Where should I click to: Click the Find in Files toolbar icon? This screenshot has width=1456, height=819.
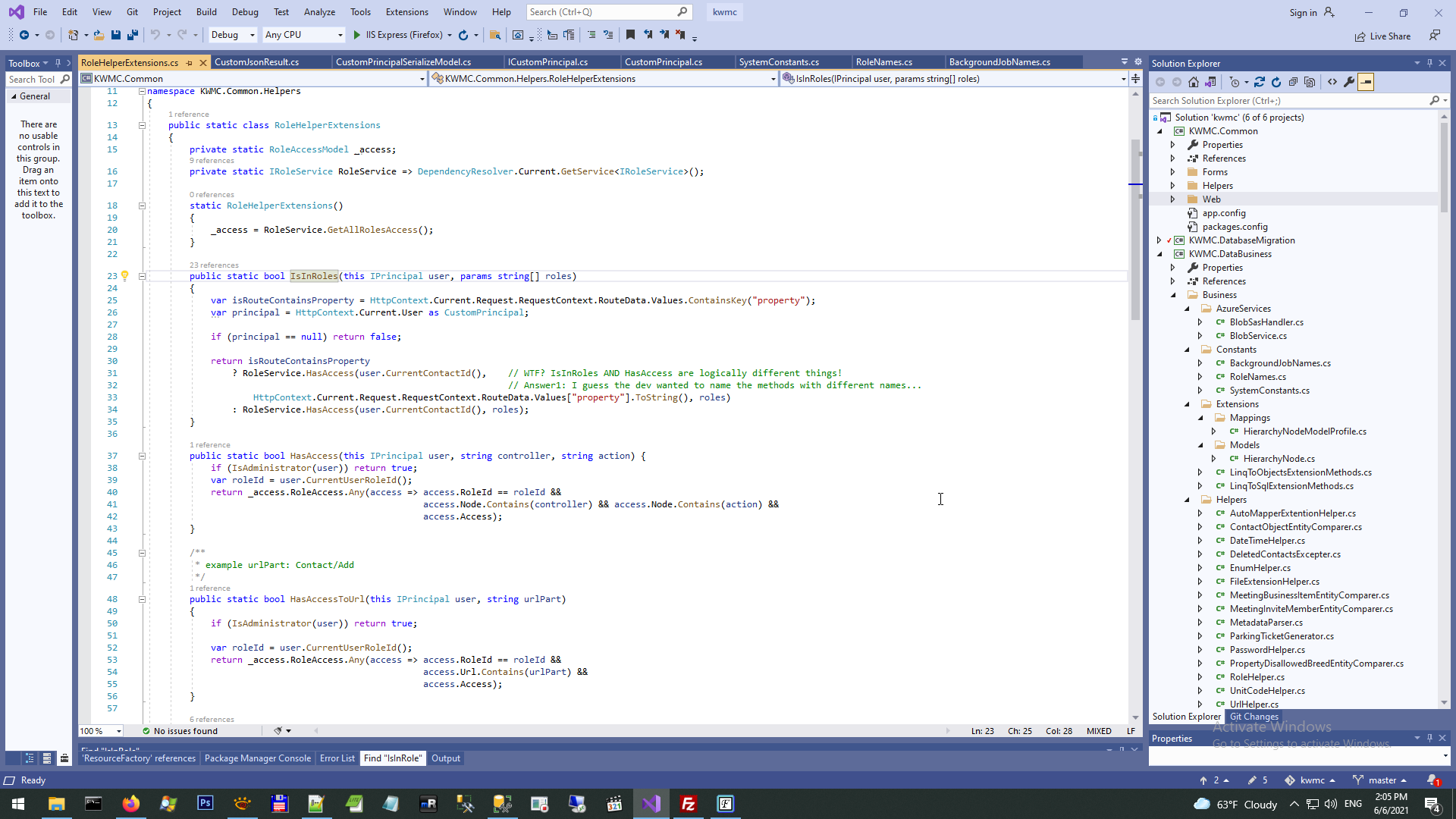[x=495, y=35]
